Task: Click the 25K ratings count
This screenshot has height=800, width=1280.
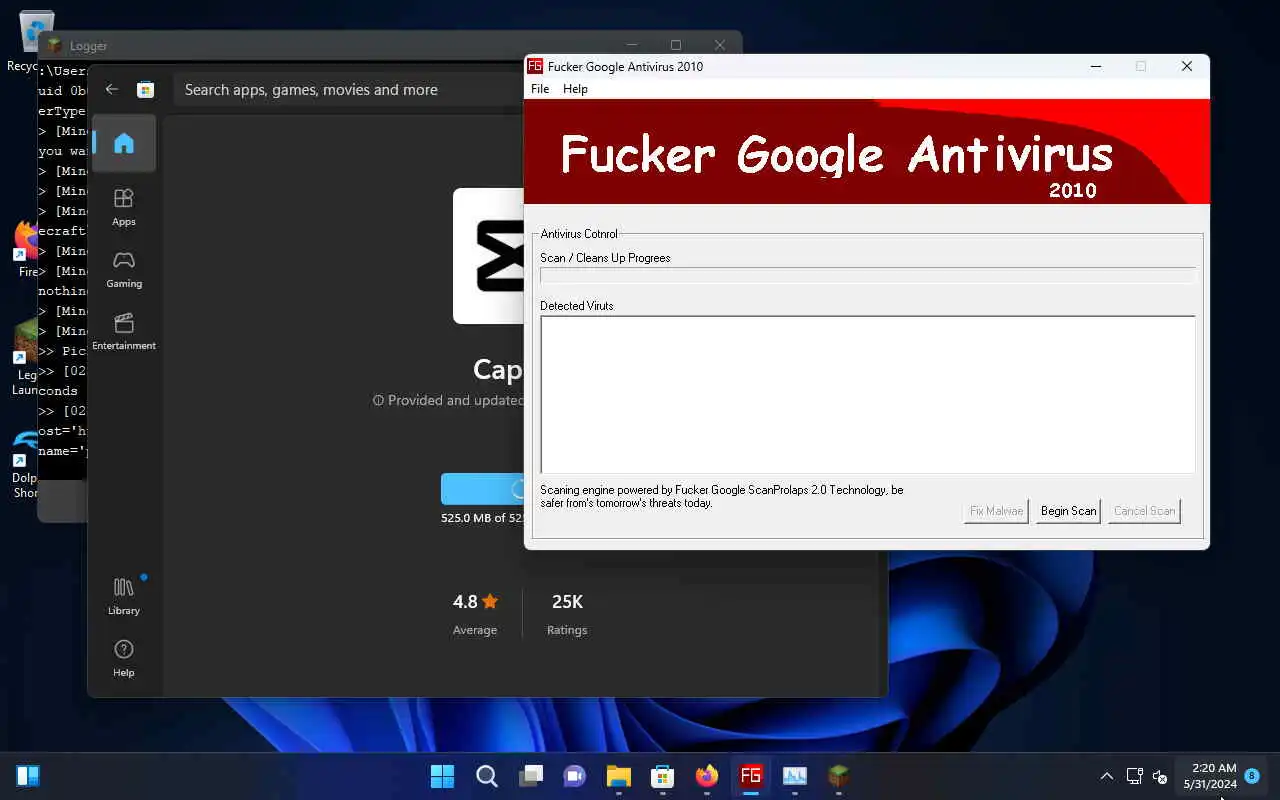Action: click(567, 602)
